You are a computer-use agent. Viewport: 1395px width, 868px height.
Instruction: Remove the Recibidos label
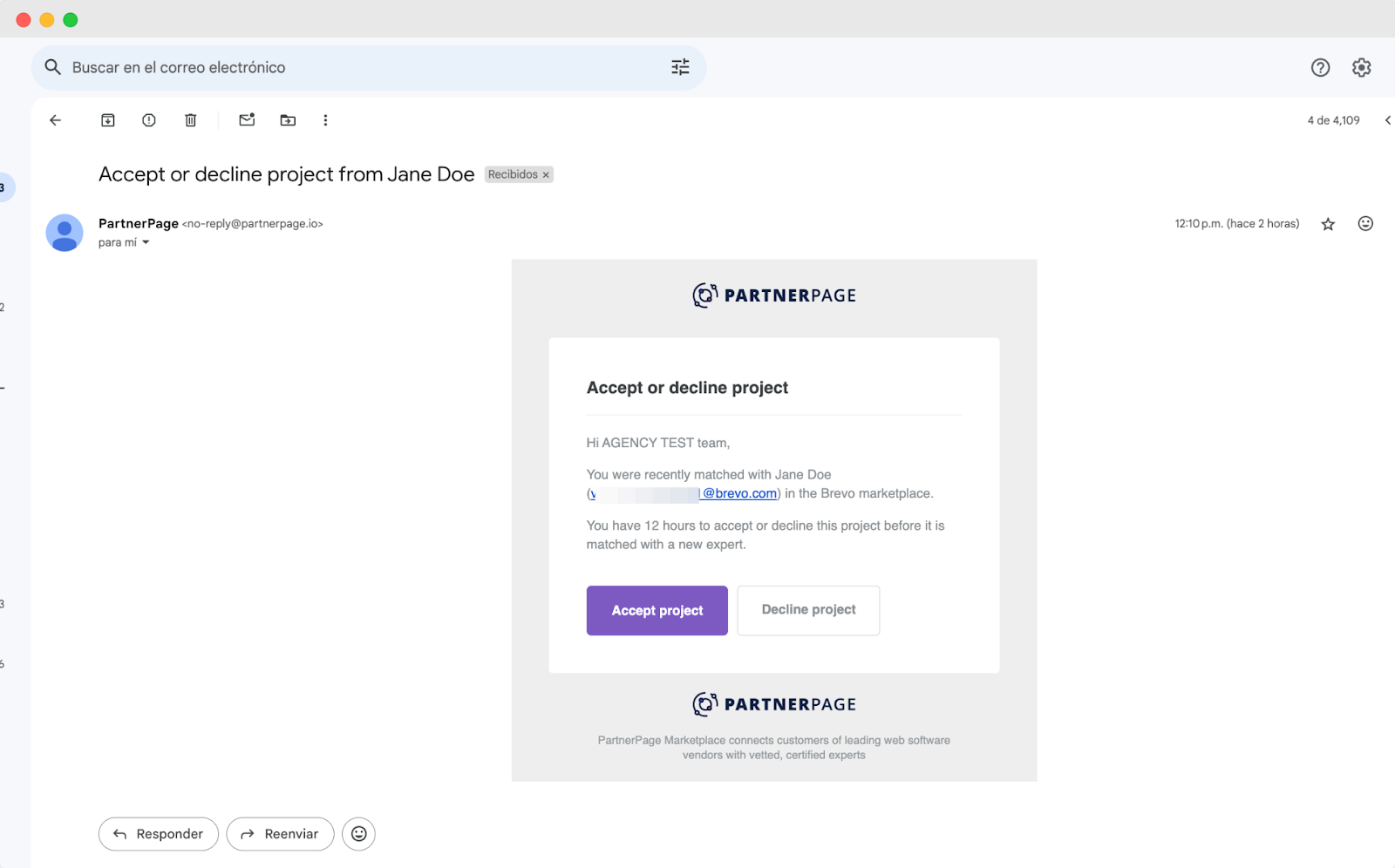[546, 175]
